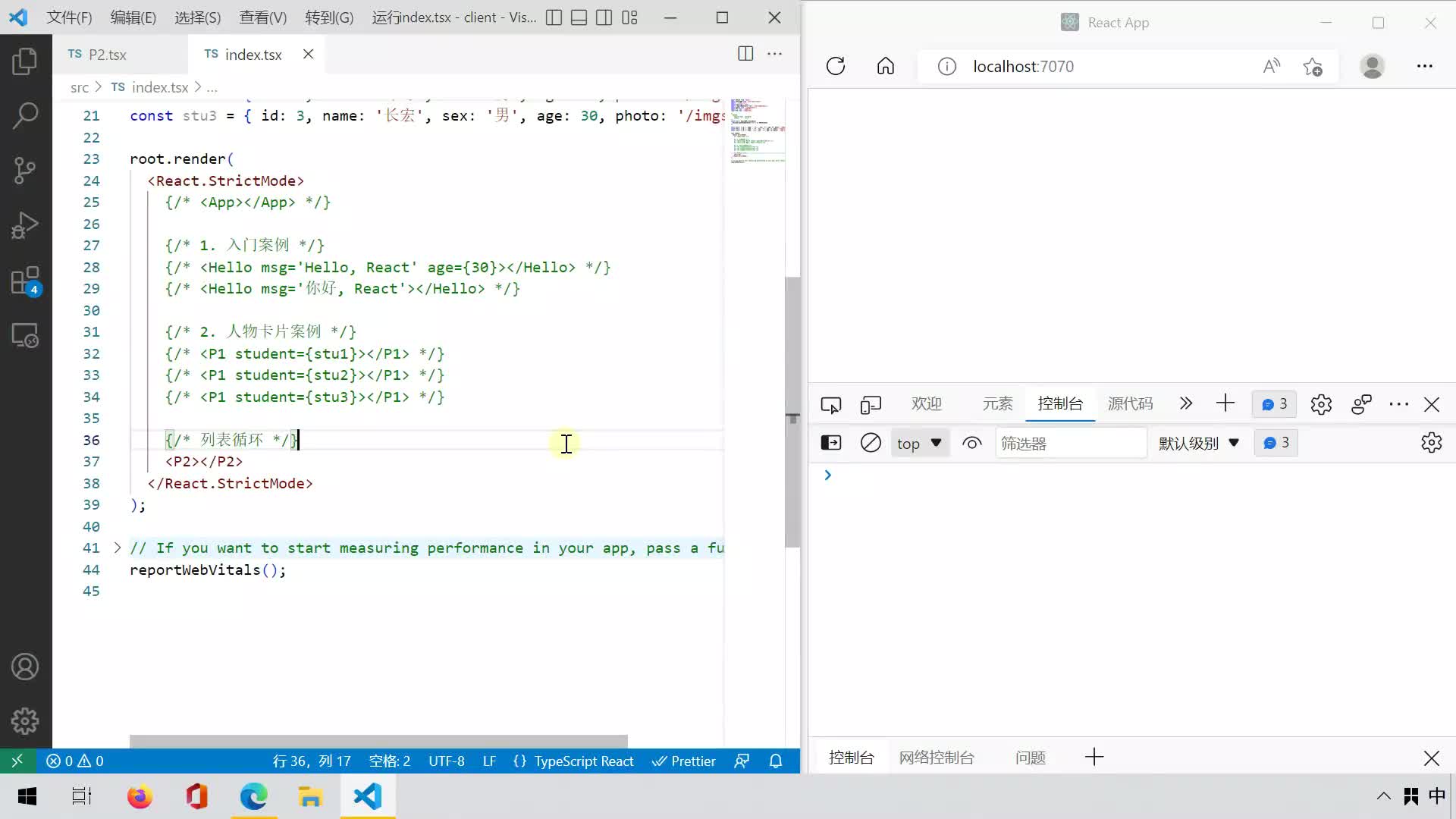1456x819 pixels.
Task: Open the 文件(F) menu
Action: tap(69, 17)
